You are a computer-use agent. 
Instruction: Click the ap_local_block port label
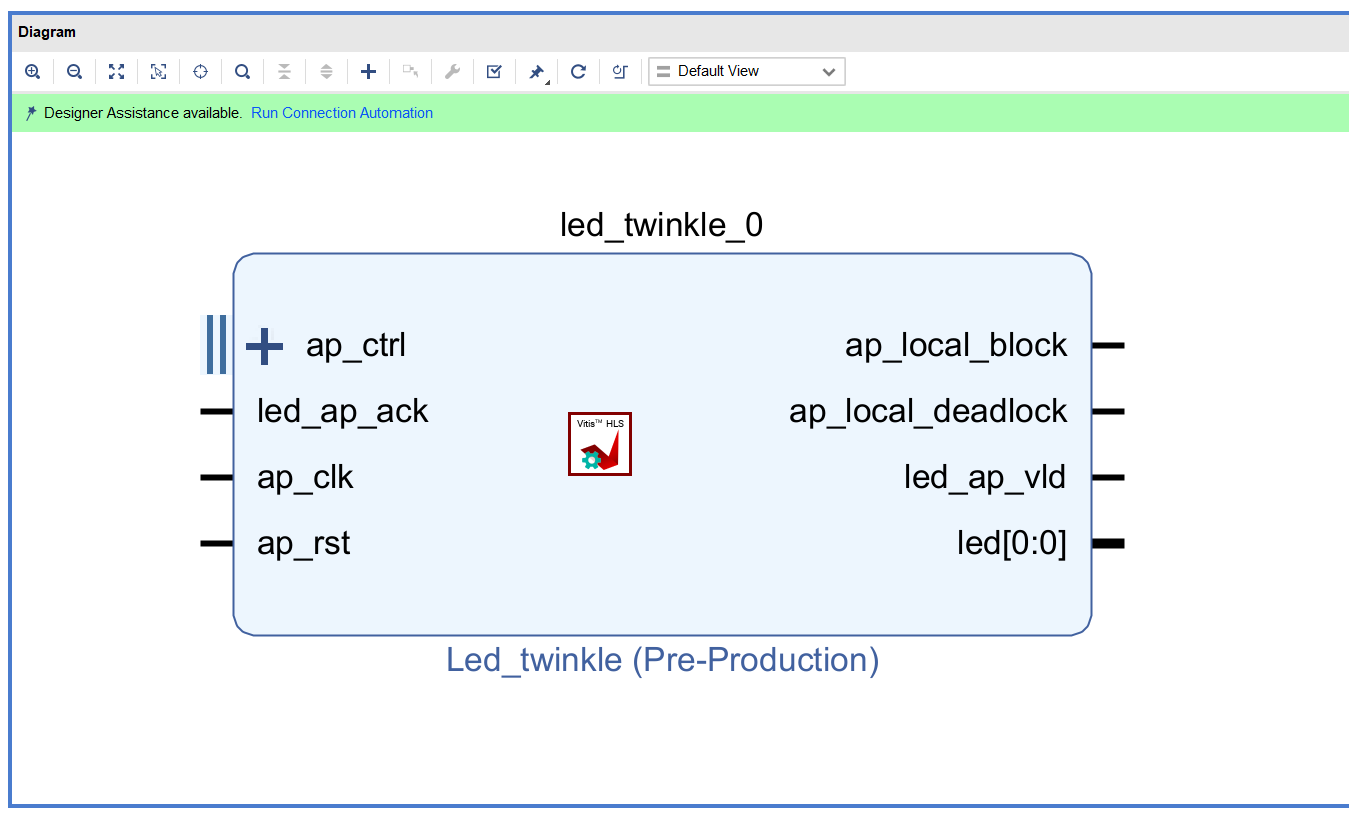pyautogui.click(x=956, y=346)
